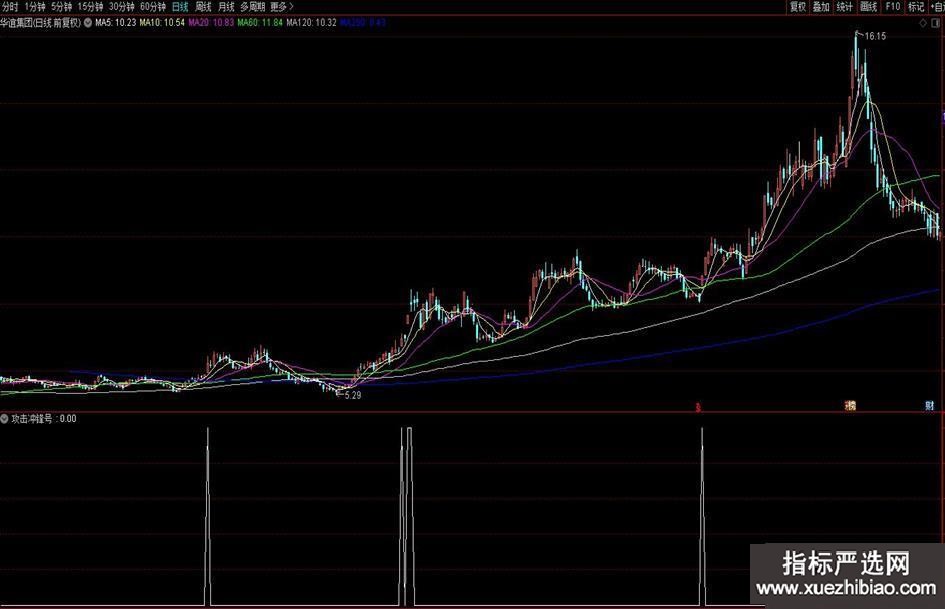Open the 画线 drawing tools

[868, 7]
